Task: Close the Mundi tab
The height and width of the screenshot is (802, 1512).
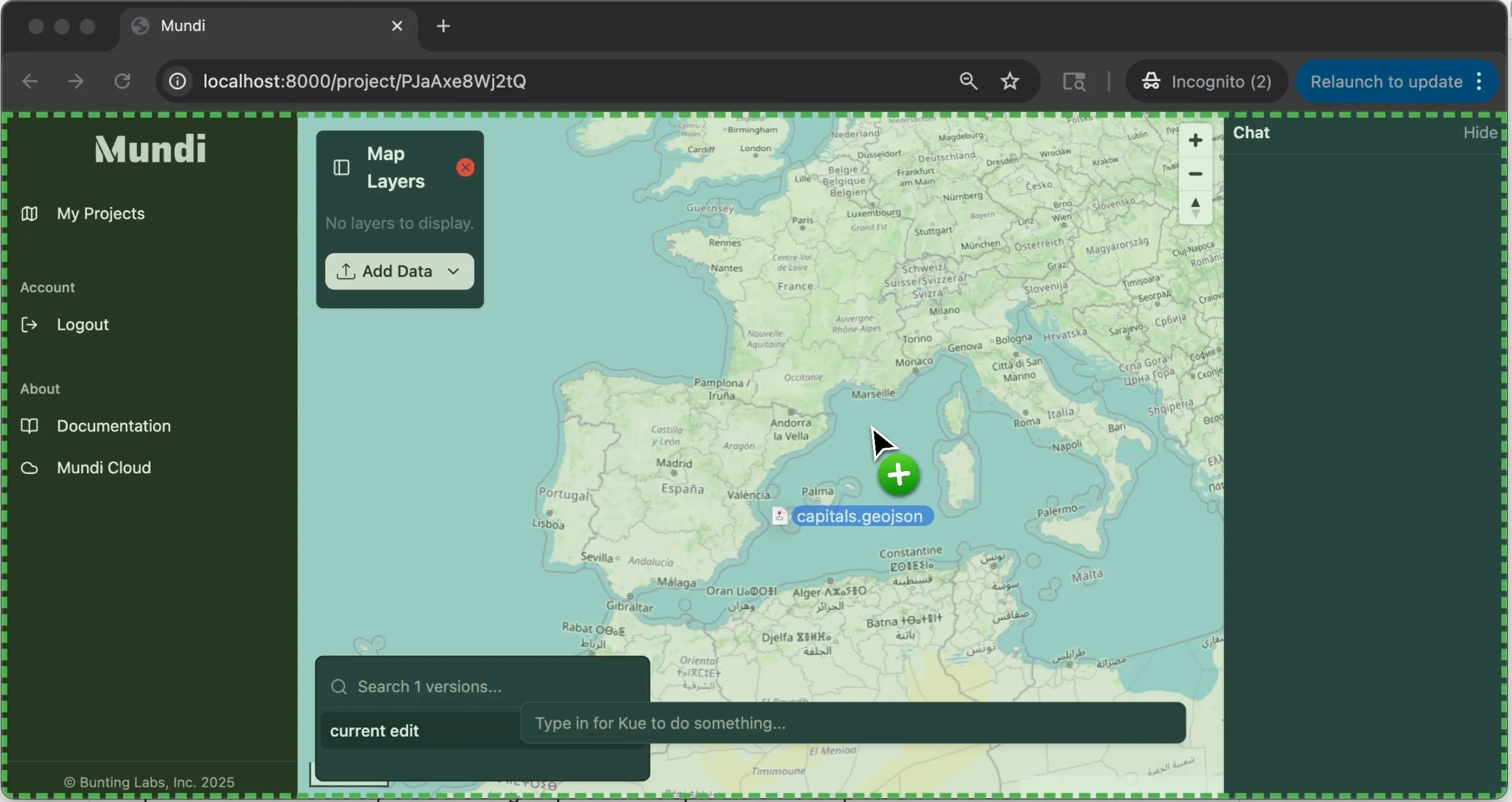Action: (x=397, y=26)
